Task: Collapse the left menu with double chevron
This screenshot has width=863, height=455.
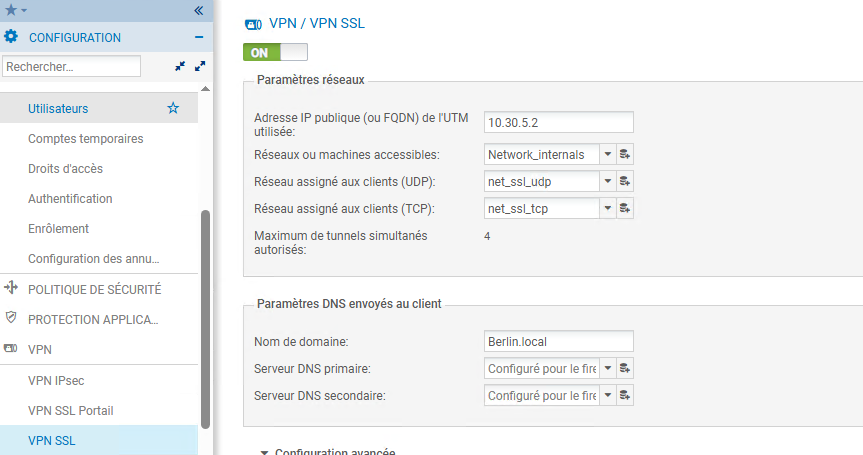Action: pos(198,10)
